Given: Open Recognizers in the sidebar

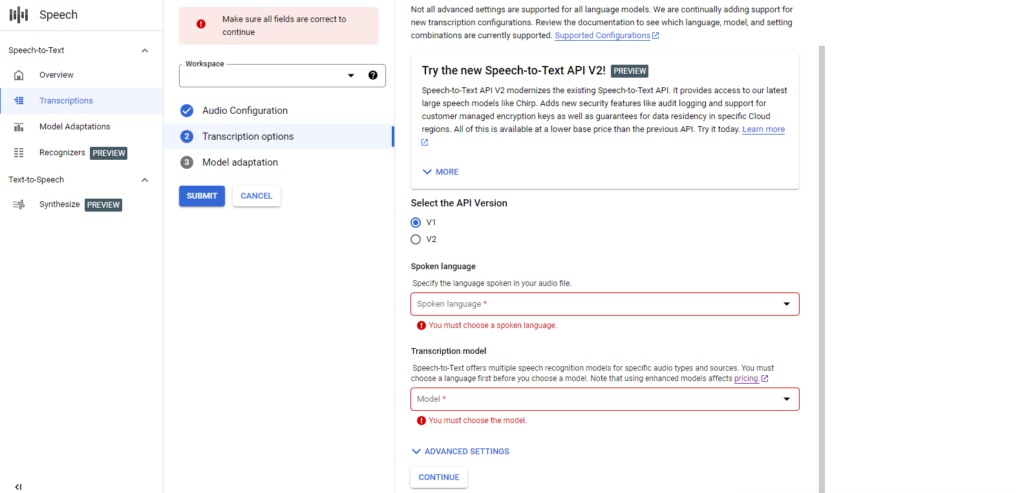Looking at the screenshot, I should [x=82, y=153].
